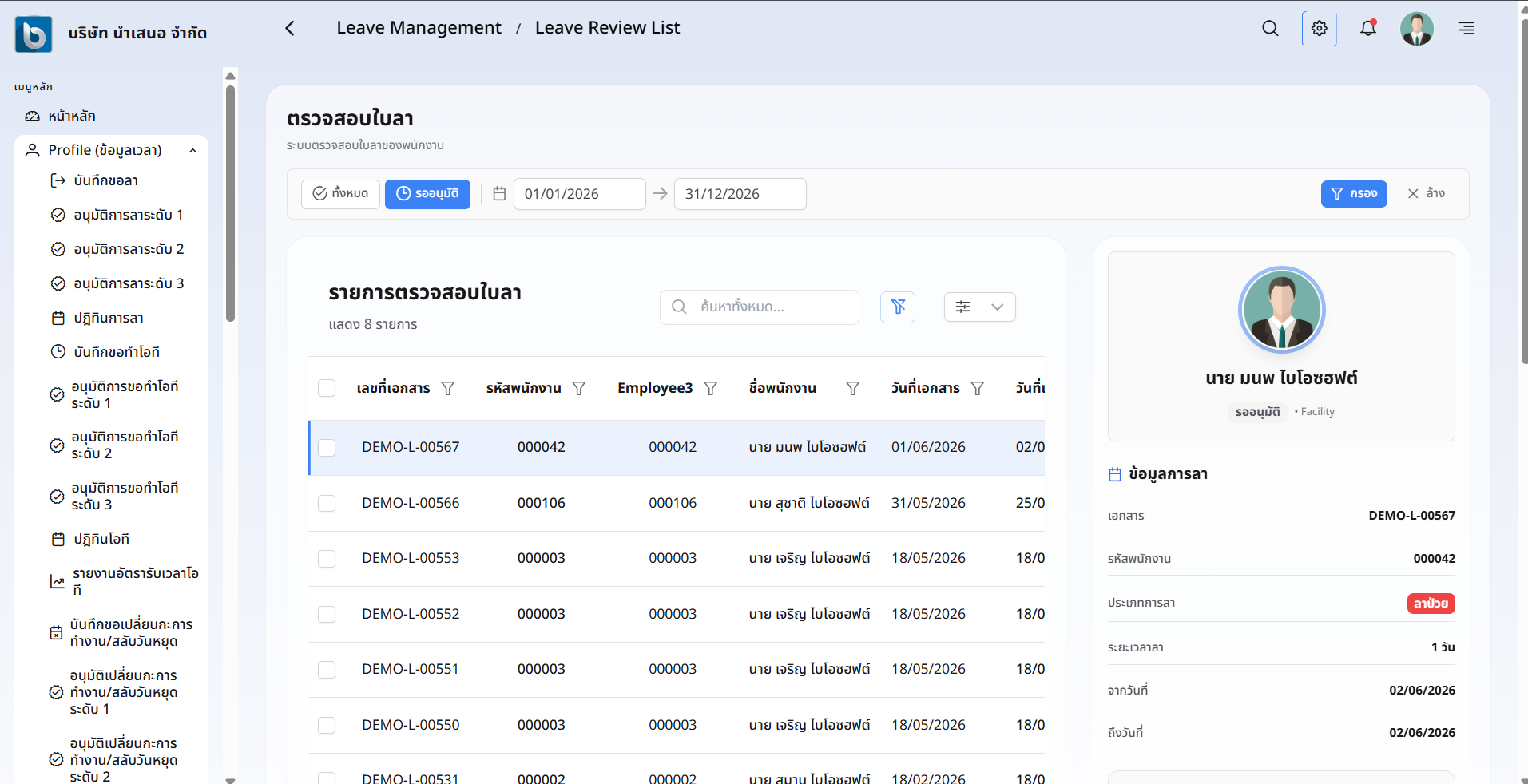Click the ลาป่วย leave type badge

(x=1431, y=604)
